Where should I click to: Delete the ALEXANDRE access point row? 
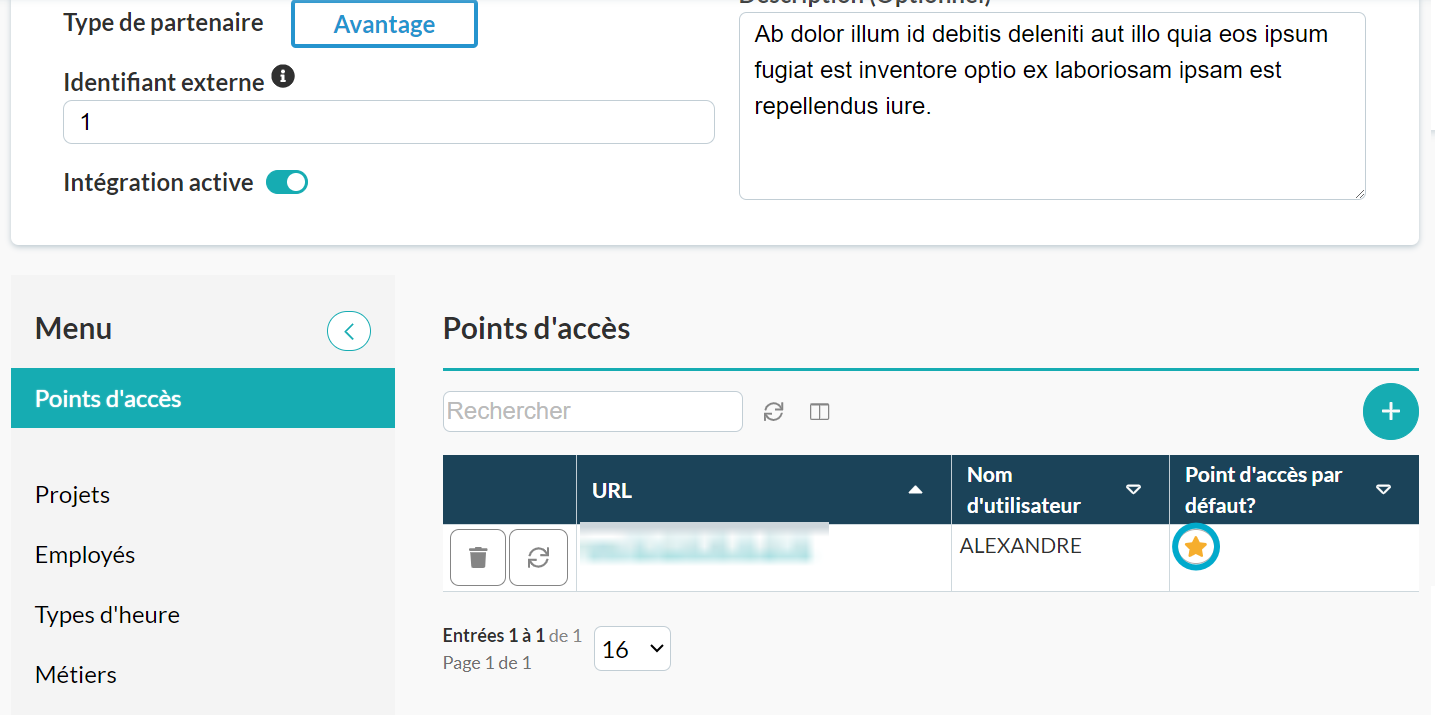point(478,557)
